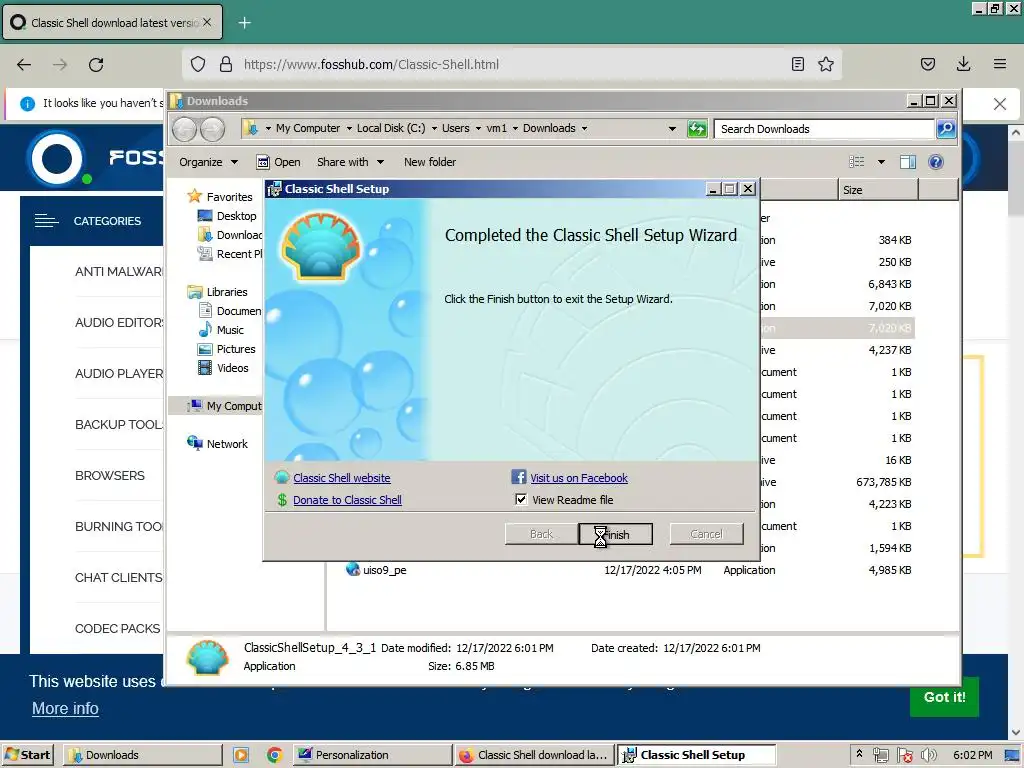Screen dimensions: 1024x768
Task: Click the Got it! cookie button
Action: [944, 697]
